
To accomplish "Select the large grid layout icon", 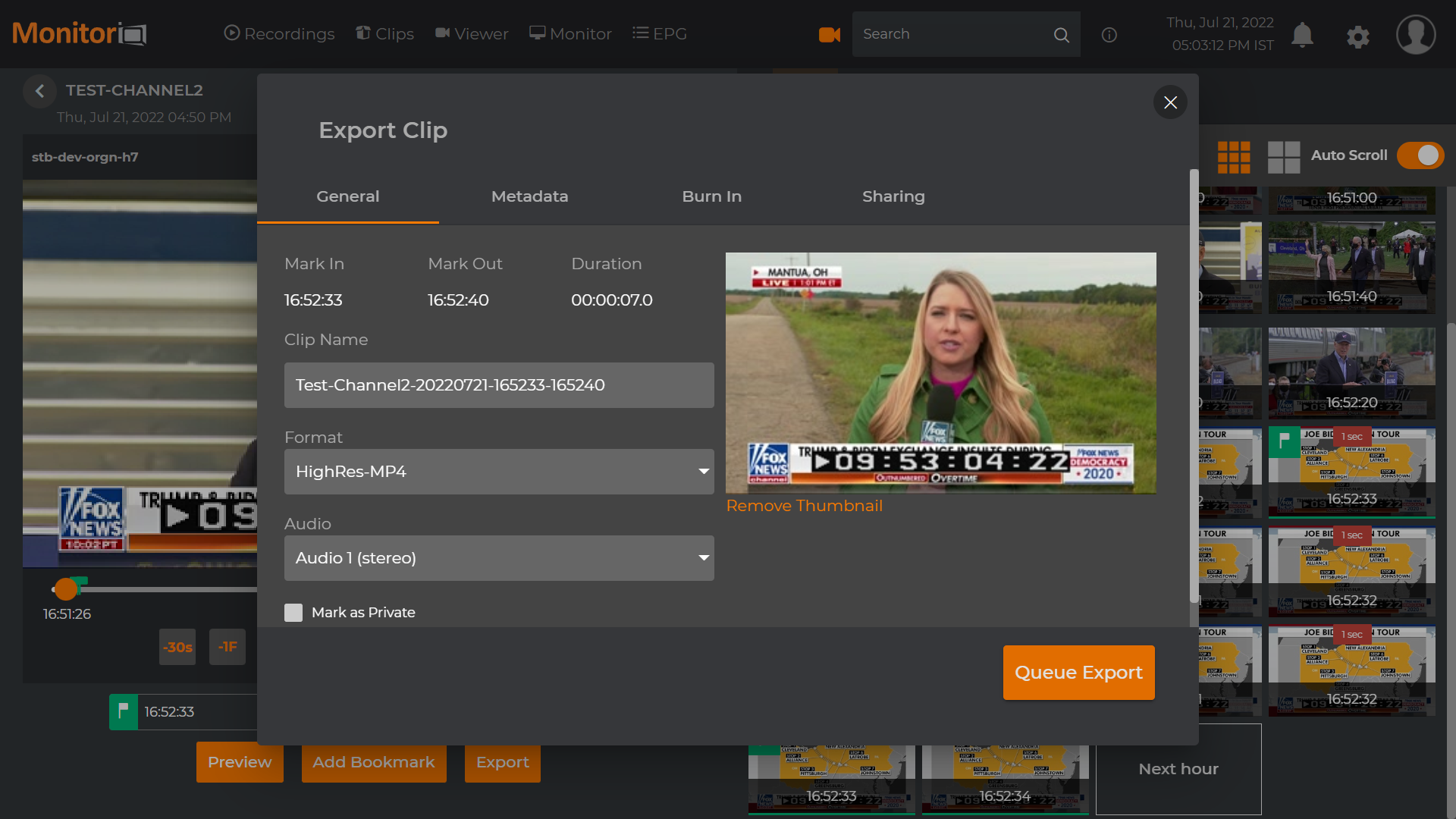I will pyautogui.click(x=1284, y=157).
